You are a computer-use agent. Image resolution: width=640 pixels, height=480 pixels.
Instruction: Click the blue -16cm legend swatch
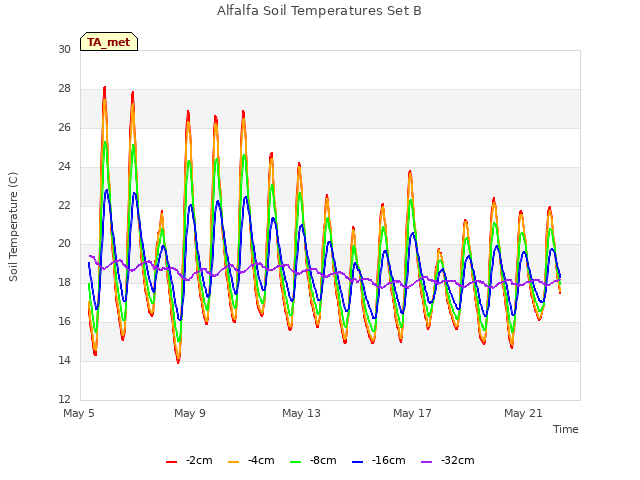point(358,462)
